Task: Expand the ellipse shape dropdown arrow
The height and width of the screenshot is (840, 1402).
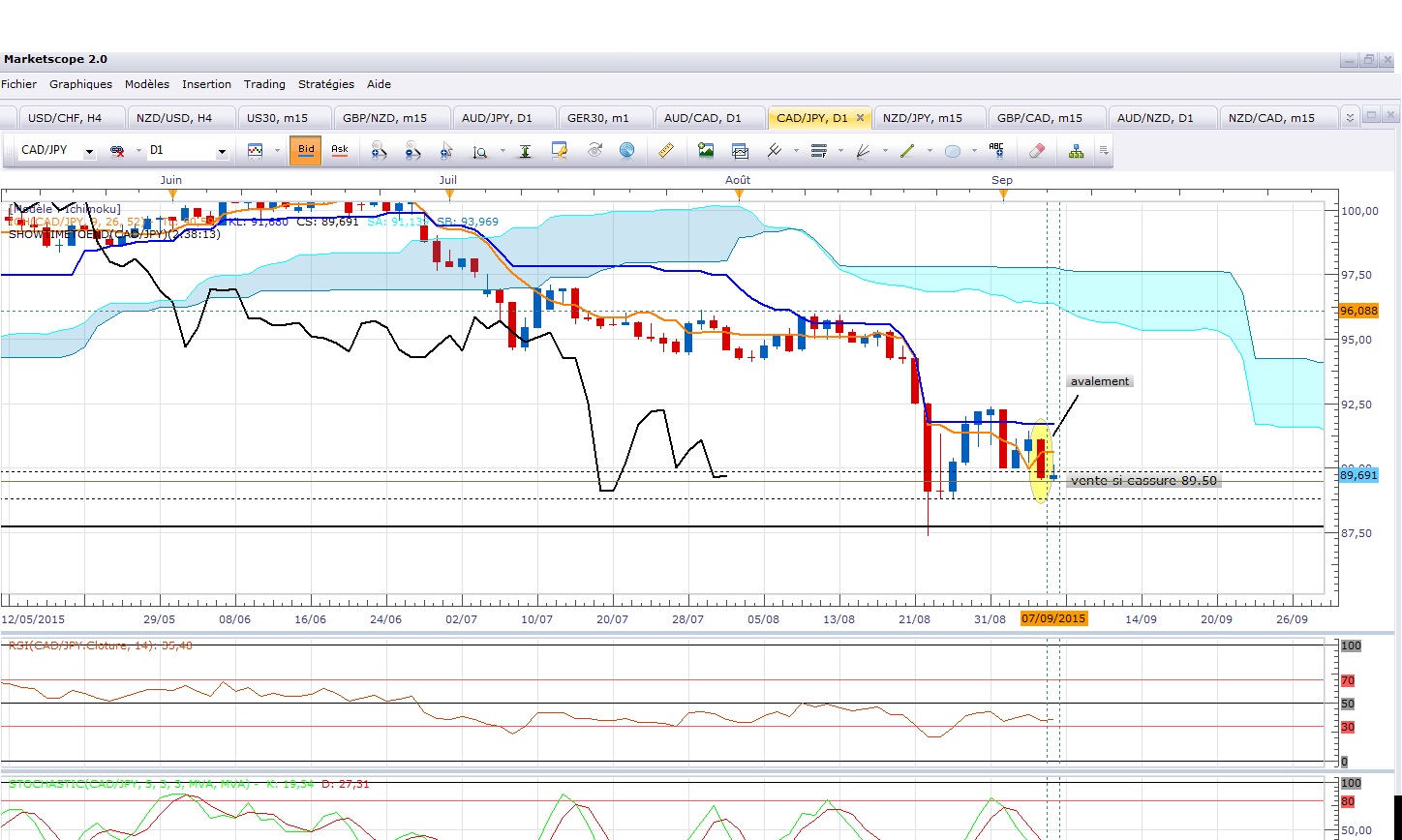Action: click(973, 151)
